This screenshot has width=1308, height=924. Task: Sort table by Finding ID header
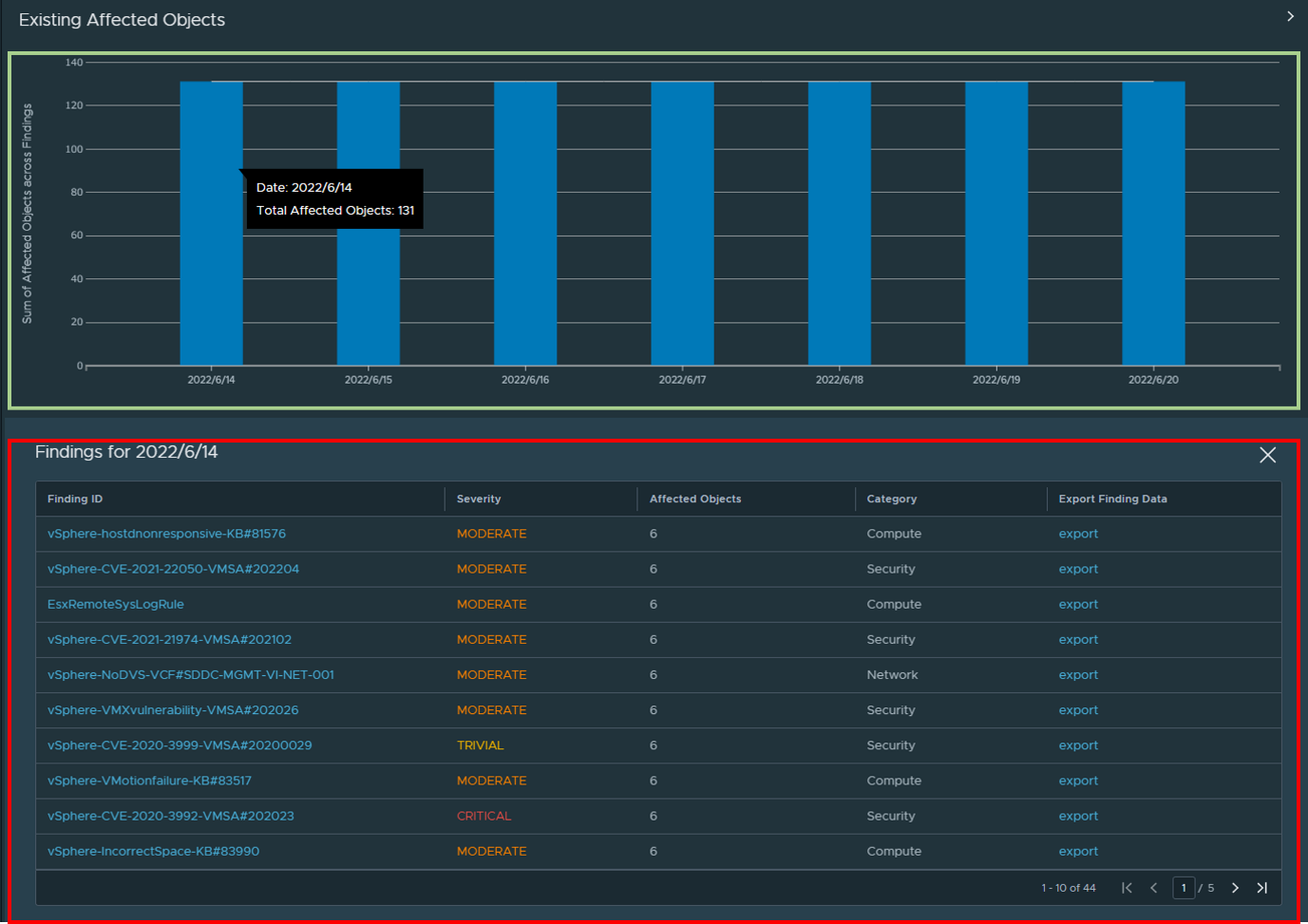pos(75,499)
